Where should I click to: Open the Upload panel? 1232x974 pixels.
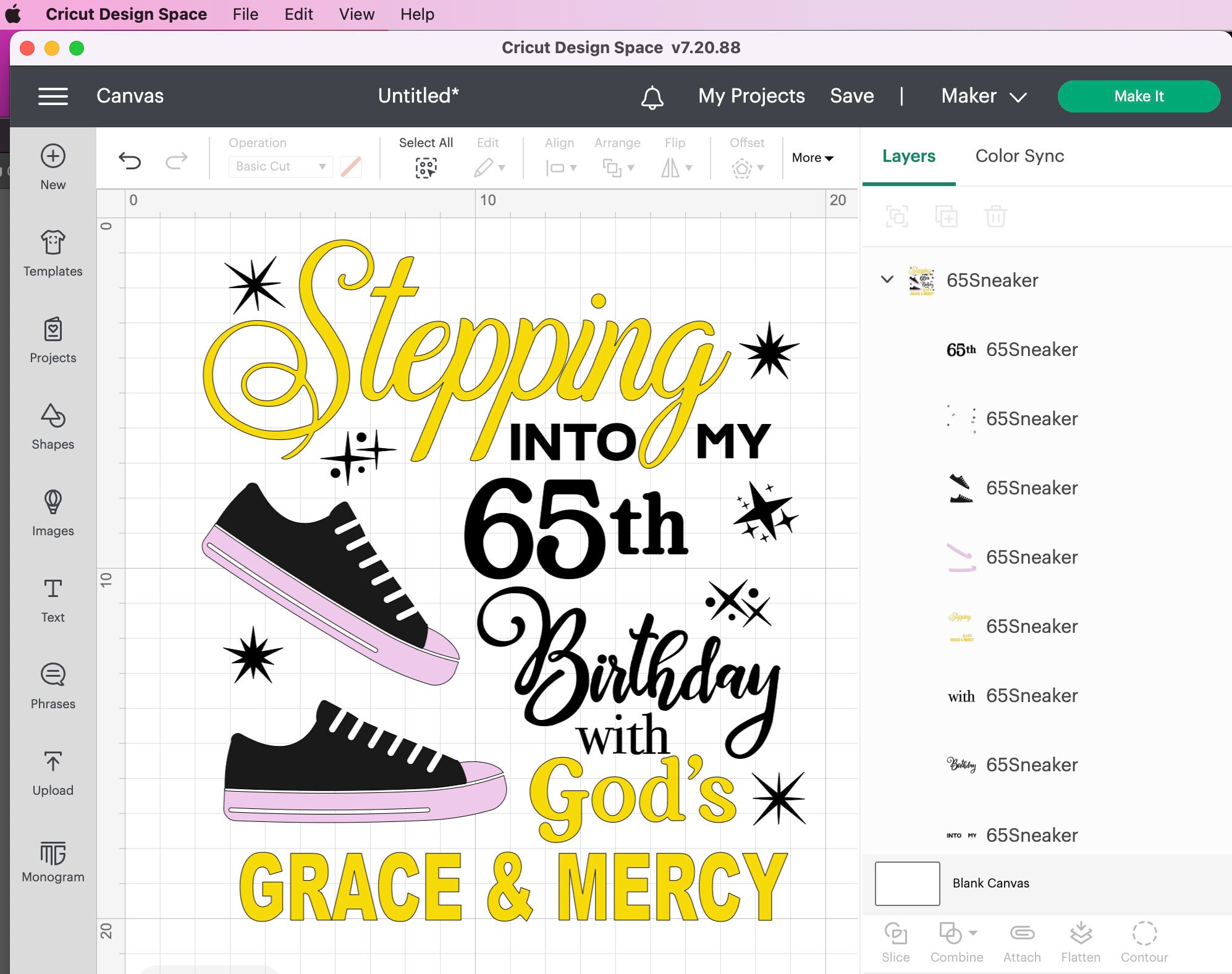(x=53, y=773)
